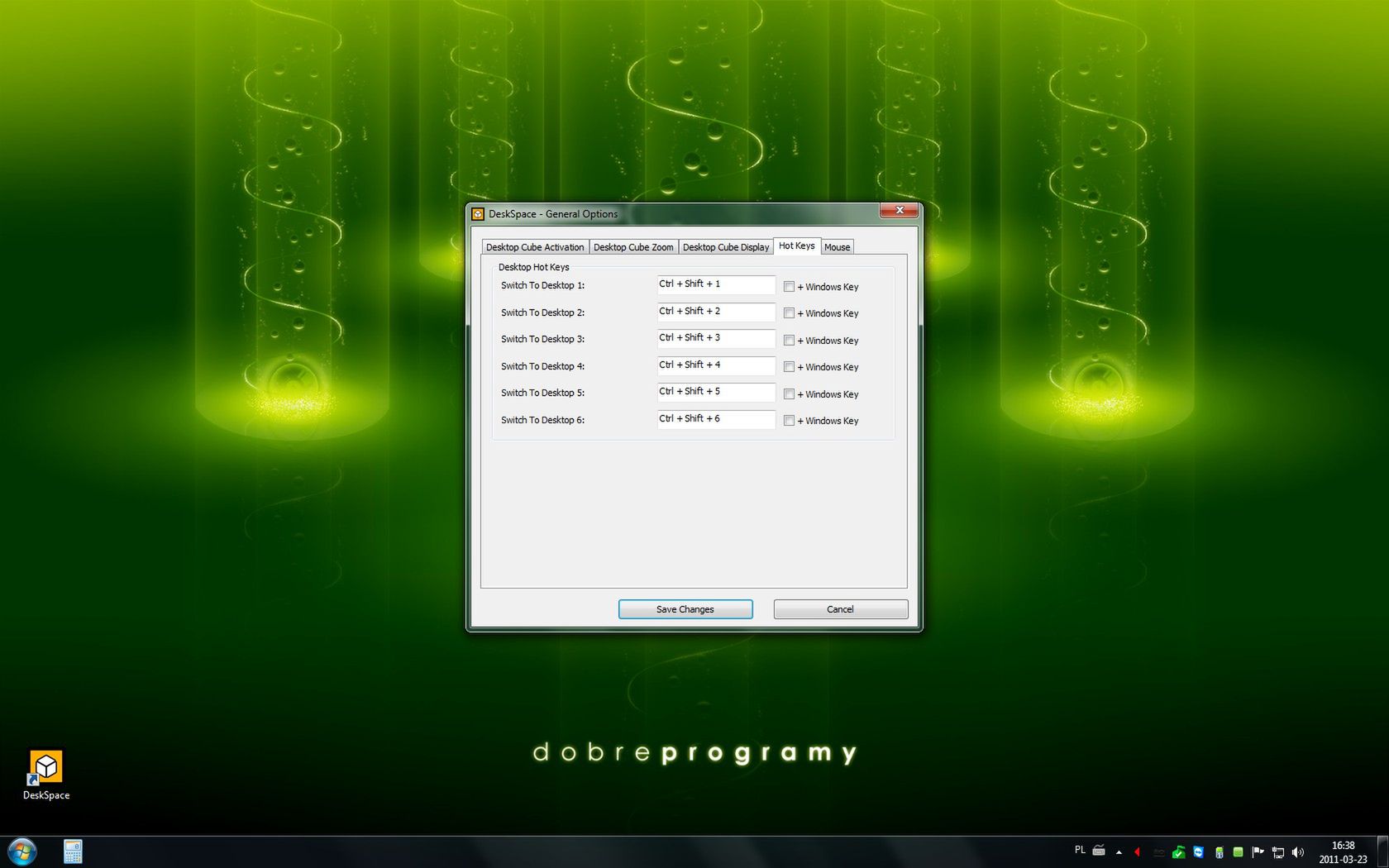The height and width of the screenshot is (868, 1389).
Task: Enable Windows Key for Switch To Desktop 1
Action: click(x=789, y=287)
